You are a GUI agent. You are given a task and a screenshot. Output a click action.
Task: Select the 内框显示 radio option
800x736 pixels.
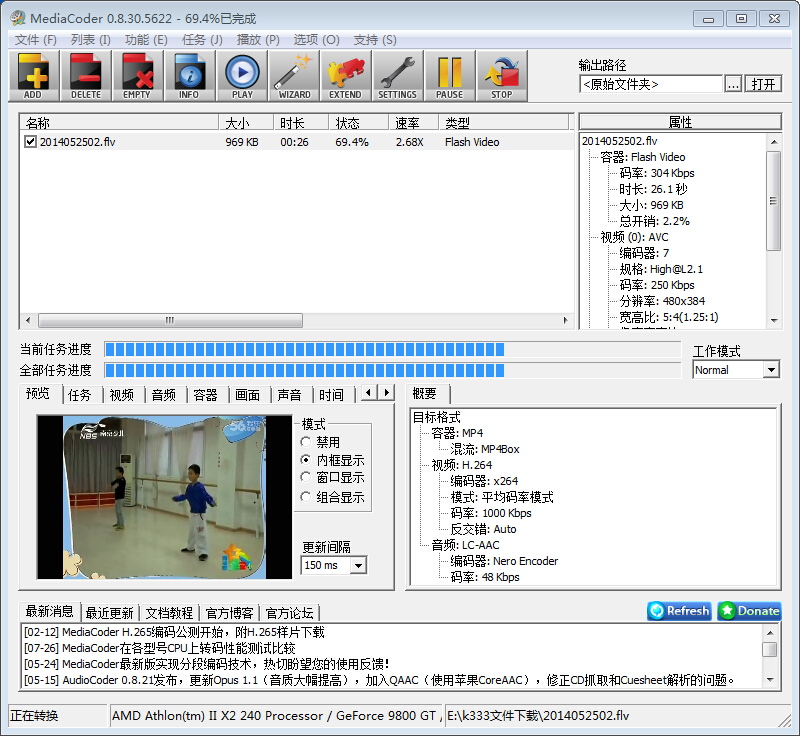click(x=305, y=459)
